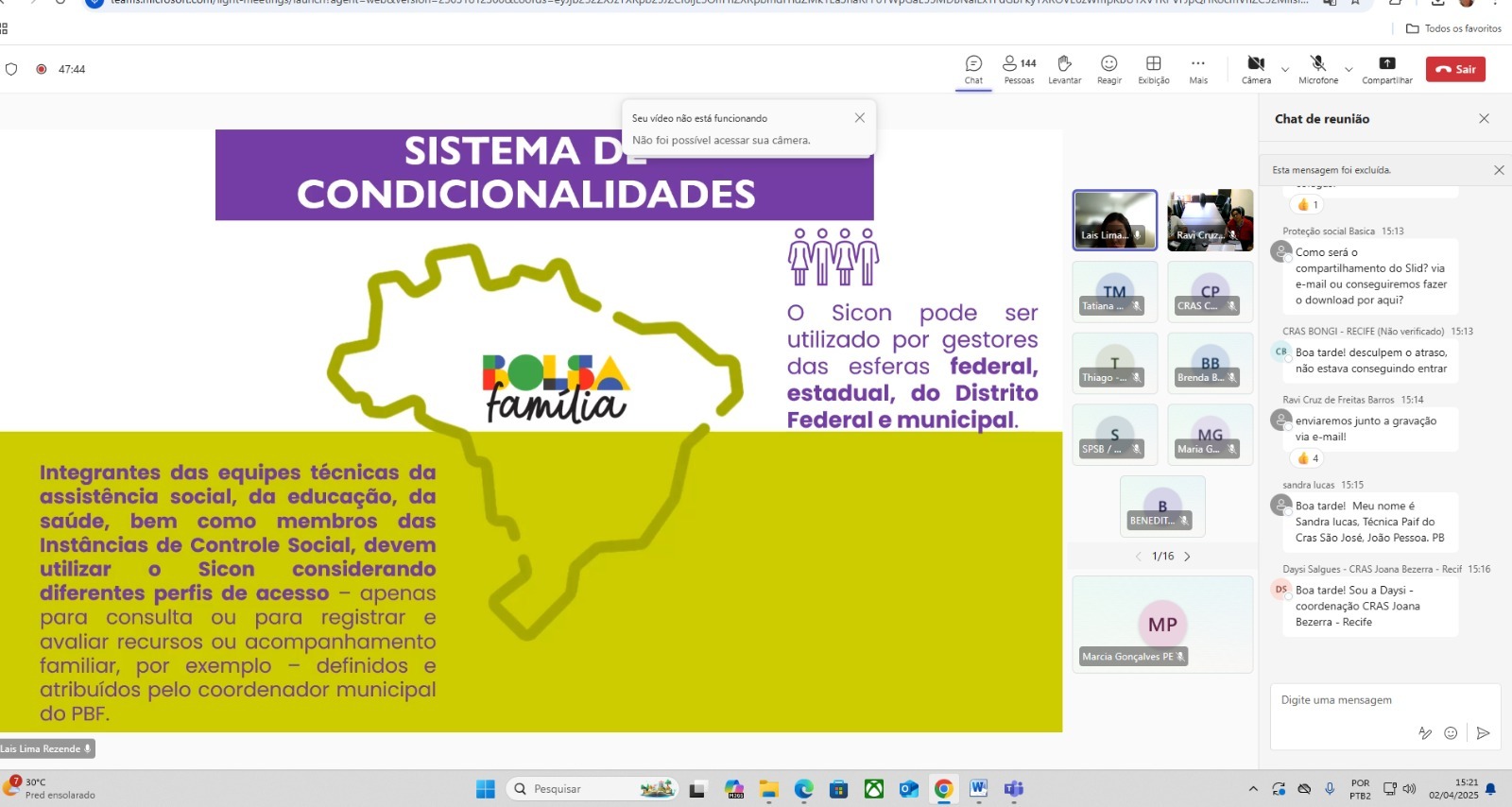1512x807 pixels.
Task: Open the Pessoas participants list
Action: click(x=1019, y=69)
